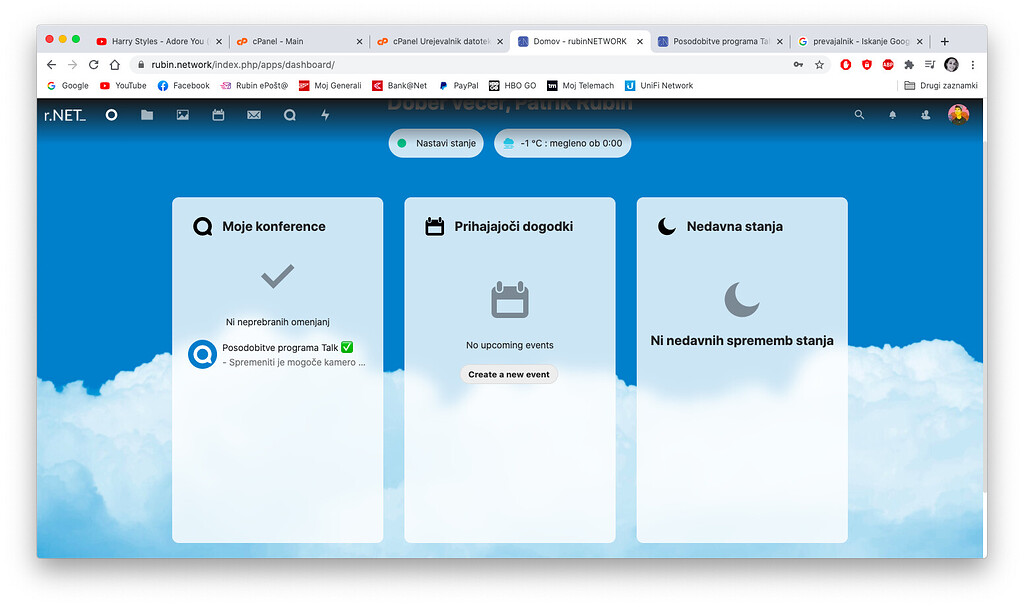Open the Photos app in the top bar

[182, 115]
